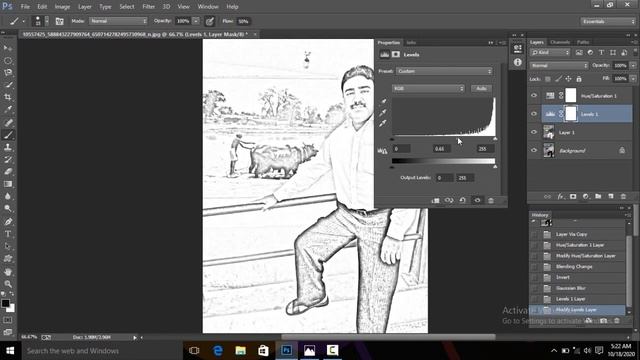Open the layer blend mode dropdown
640x360 pixels.
[x=559, y=65]
